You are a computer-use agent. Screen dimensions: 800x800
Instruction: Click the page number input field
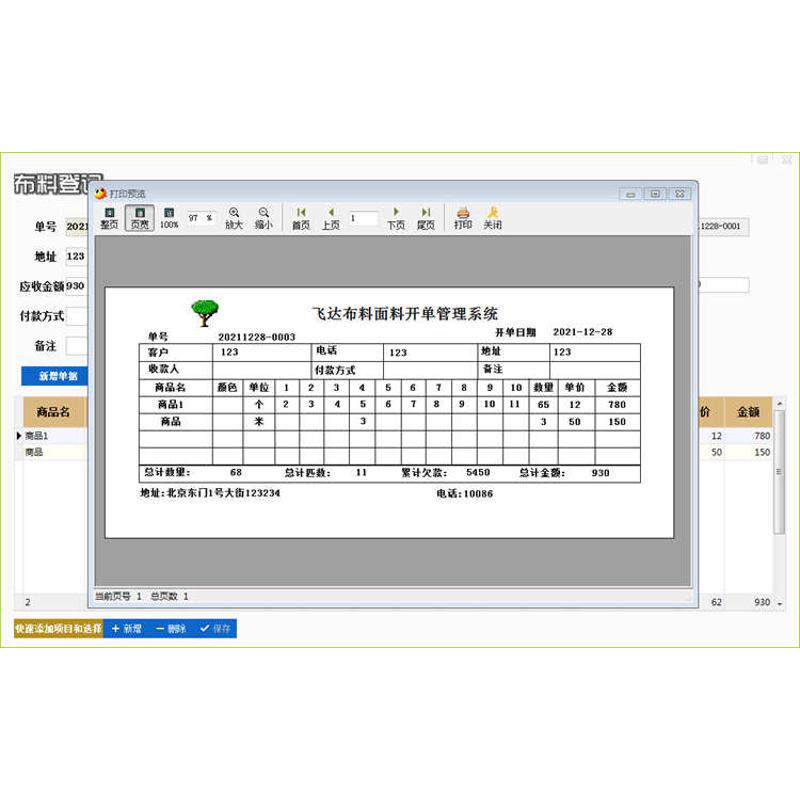click(x=363, y=218)
